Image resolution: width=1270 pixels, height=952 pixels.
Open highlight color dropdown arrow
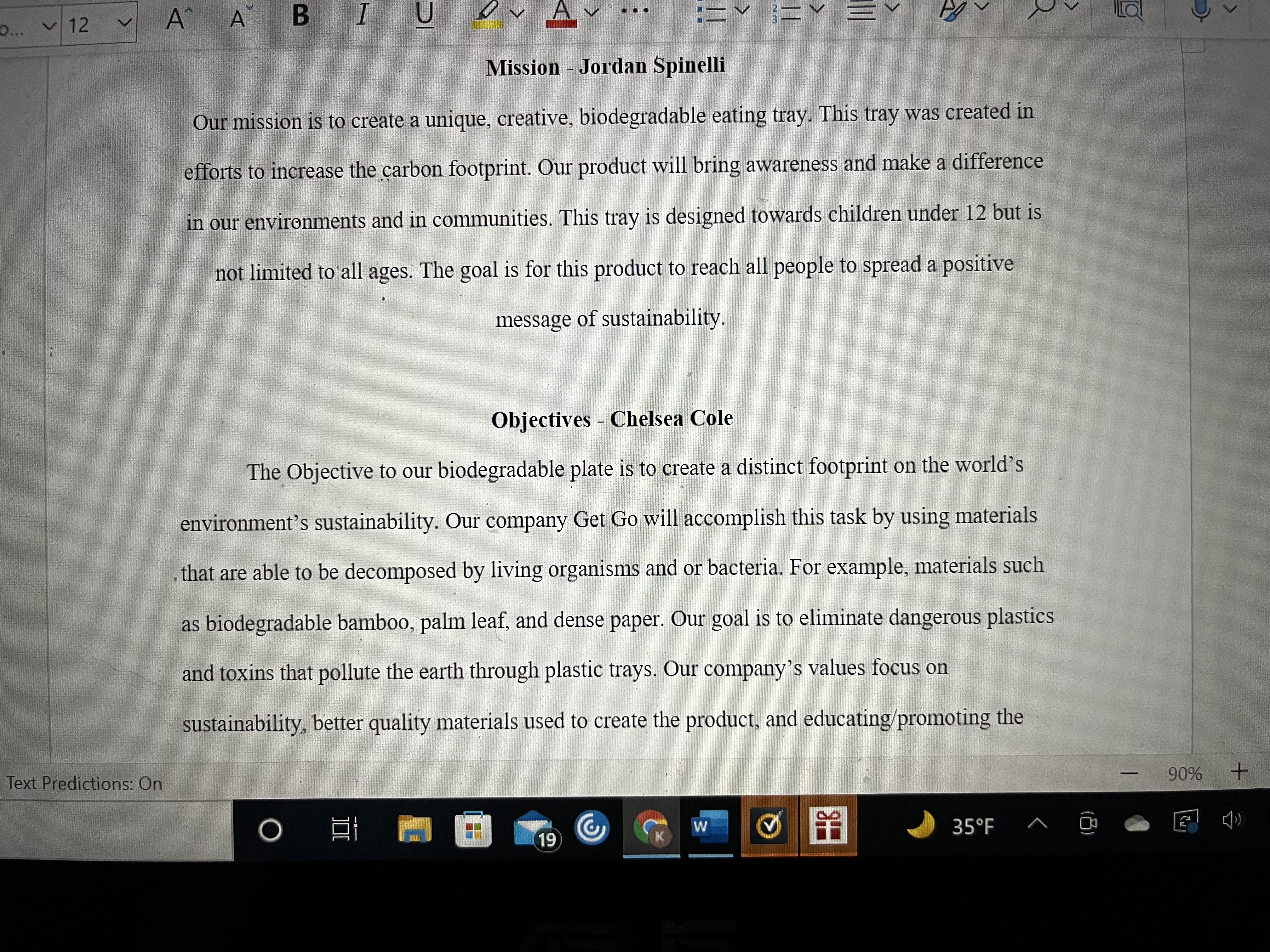[x=517, y=13]
